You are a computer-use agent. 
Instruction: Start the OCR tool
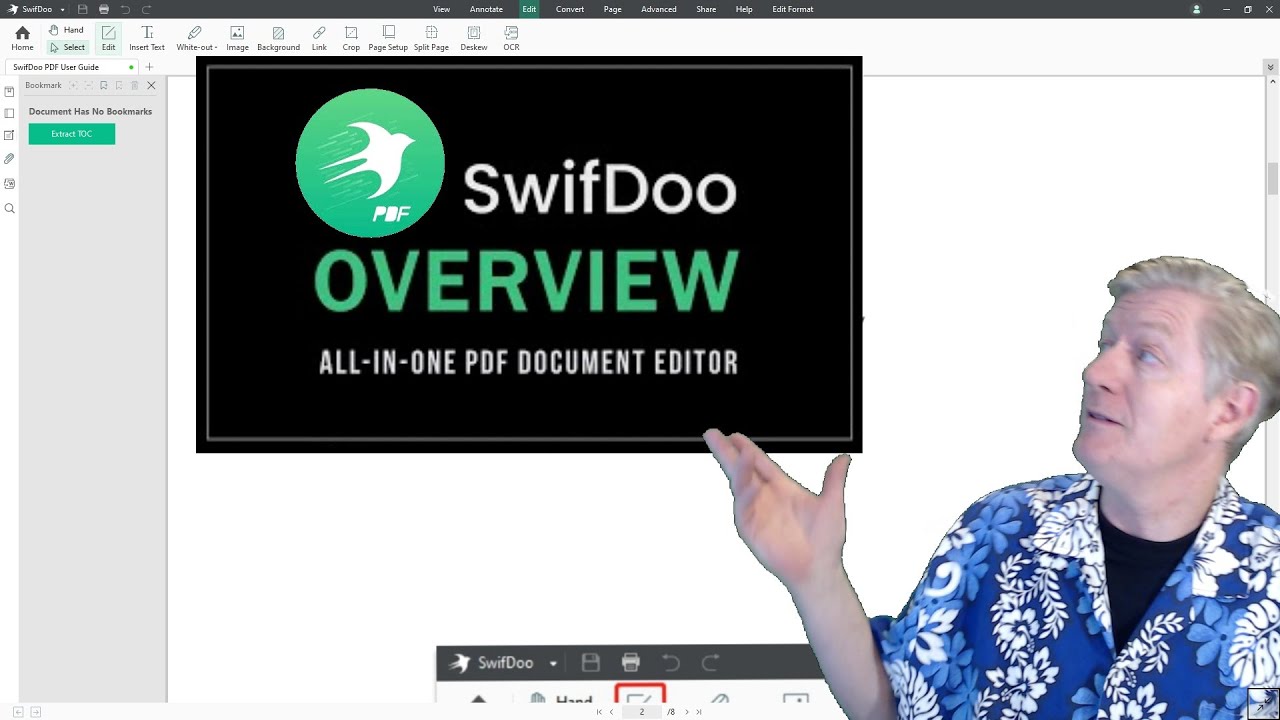click(x=511, y=38)
